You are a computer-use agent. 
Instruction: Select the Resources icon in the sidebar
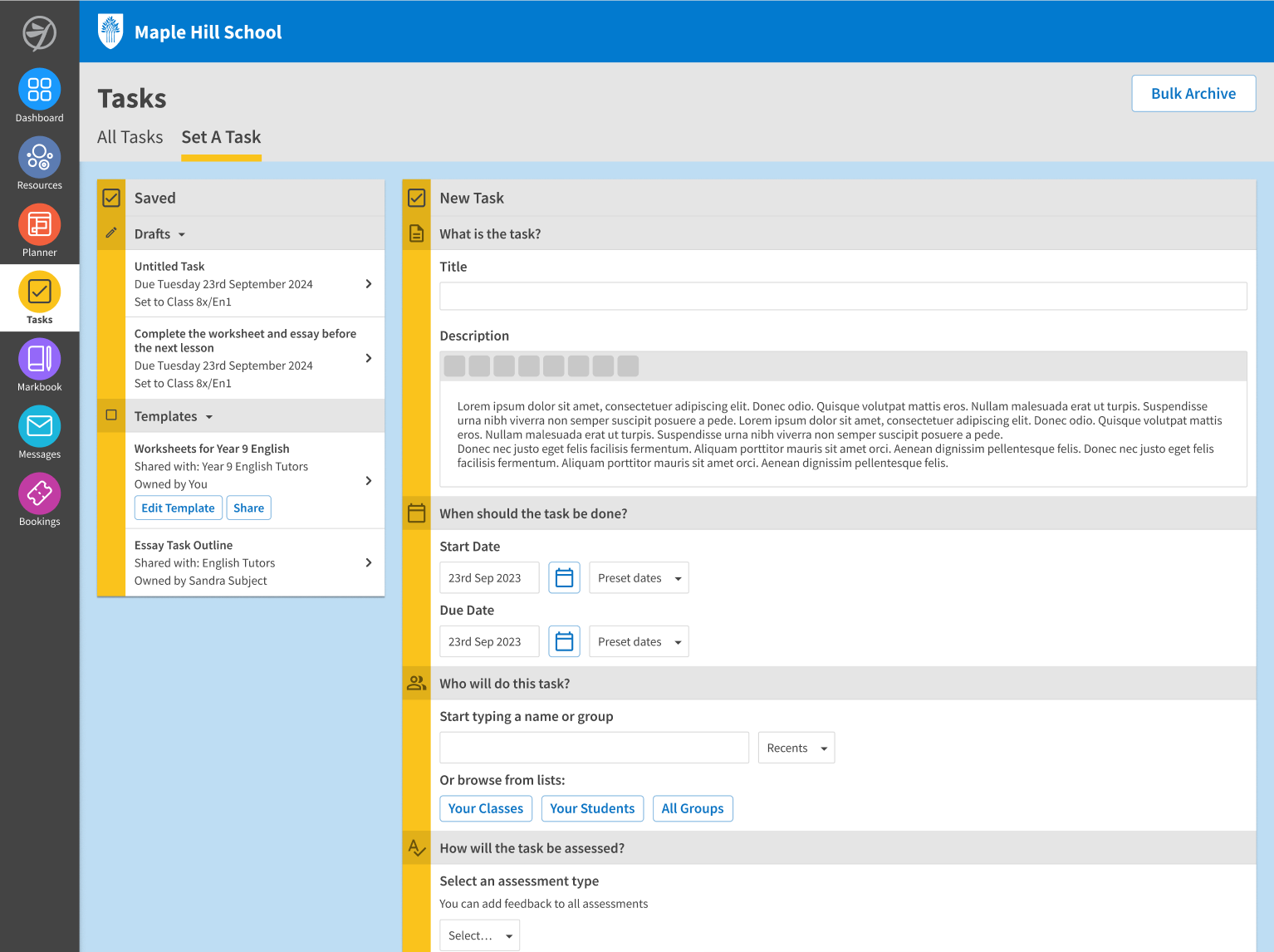[x=39, y=157]
